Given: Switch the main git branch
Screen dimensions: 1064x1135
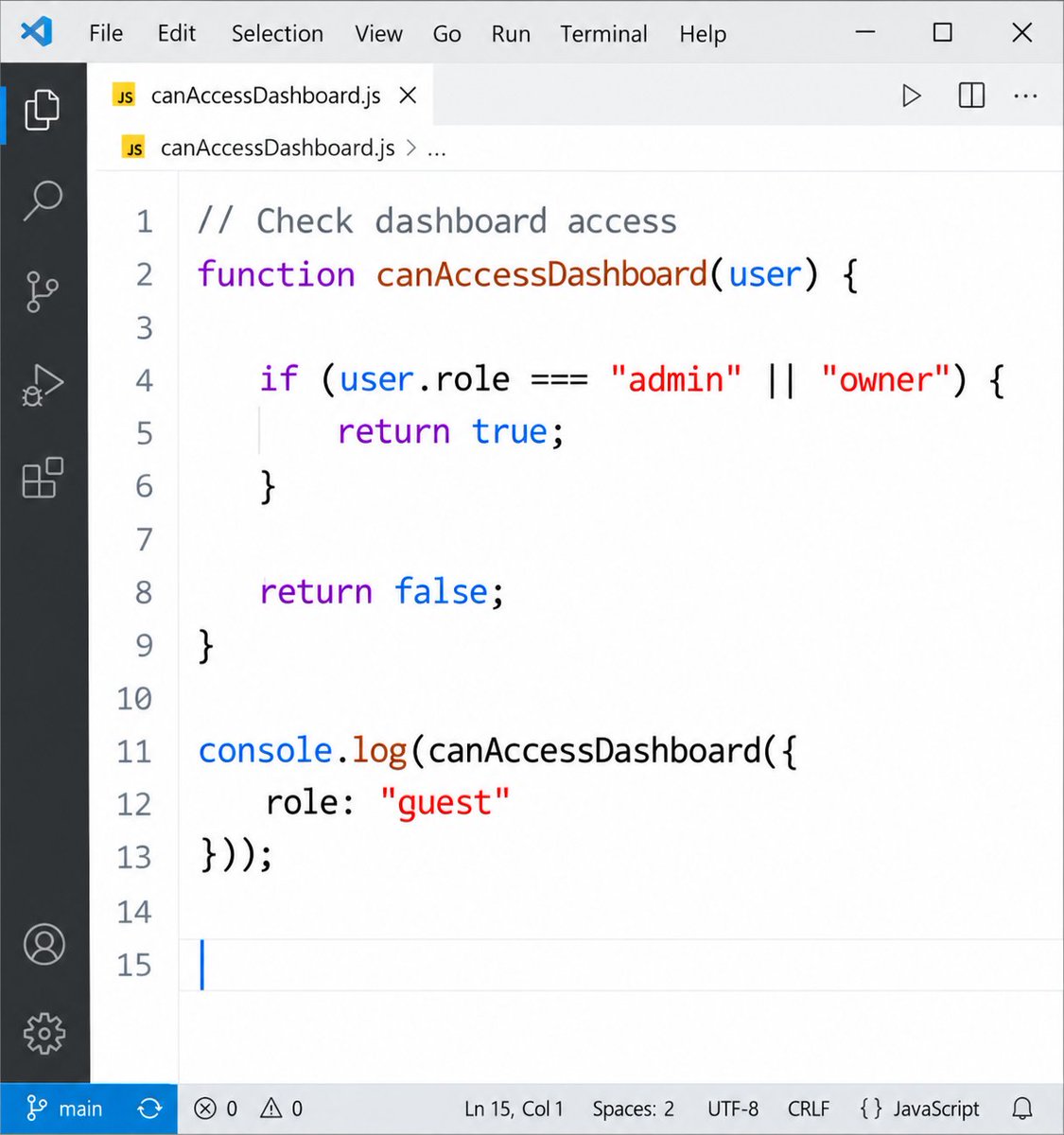Looking at the screenshot, I should tap(64, 1109).
